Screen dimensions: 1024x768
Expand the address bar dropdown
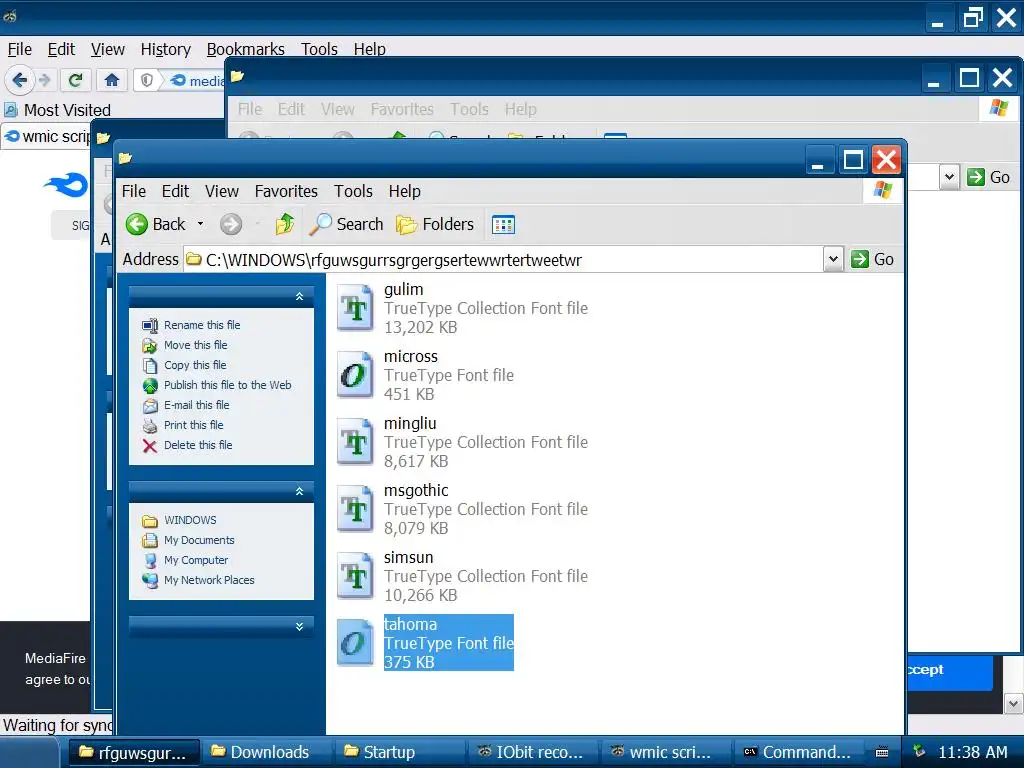833,259
